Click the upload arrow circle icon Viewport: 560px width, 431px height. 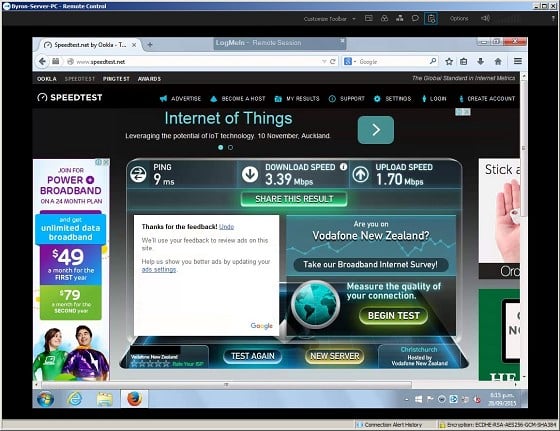361,174
